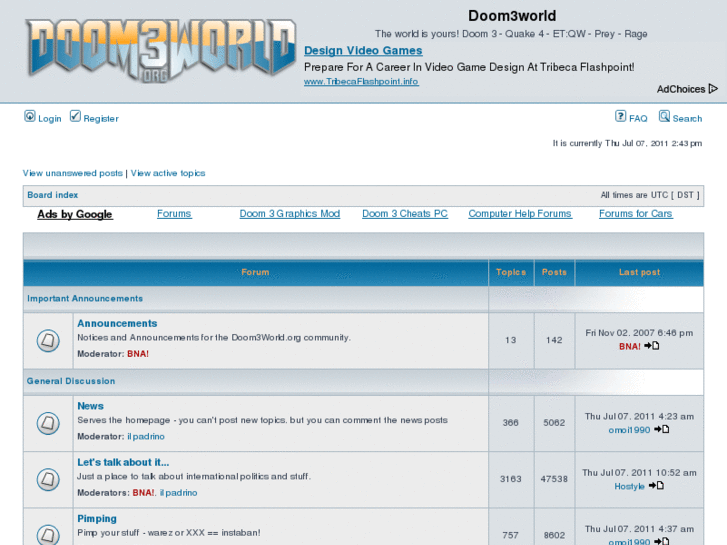Open the News forum
Screen dimensions: 727x545
pos(90,406)
